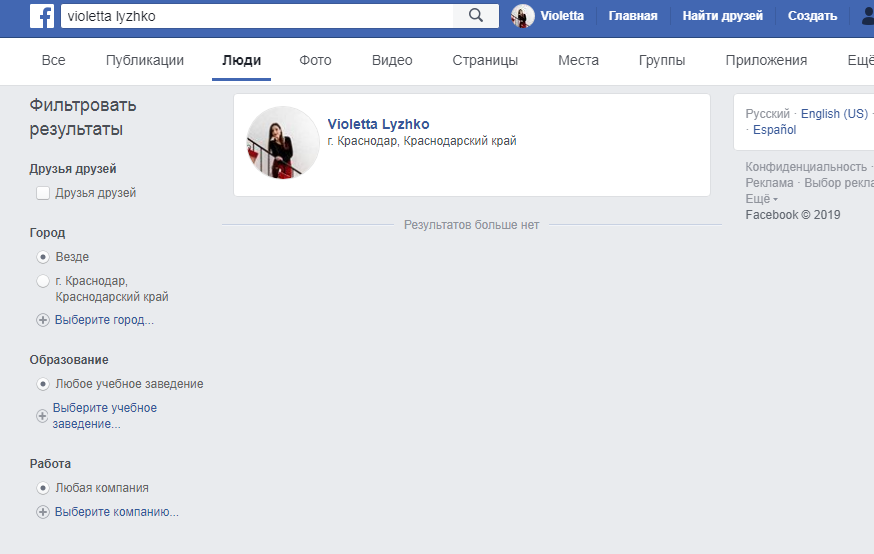Image resolution: width=874 pixels, height=554 pixels.
Task: Click the Violetta name in the header
Action: click(x=562, y=16)
